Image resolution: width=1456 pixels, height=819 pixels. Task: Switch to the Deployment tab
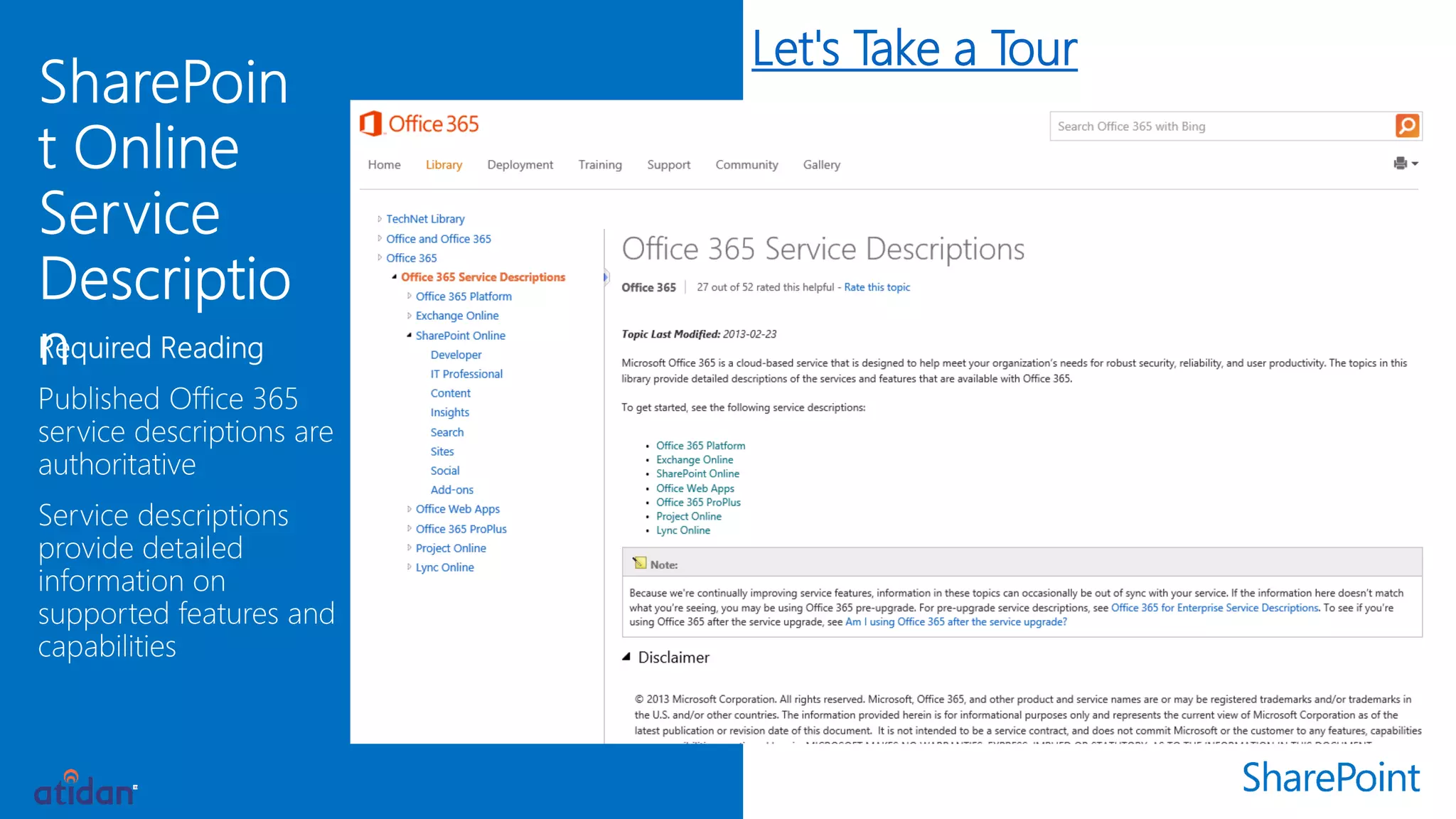pos(520,165)
